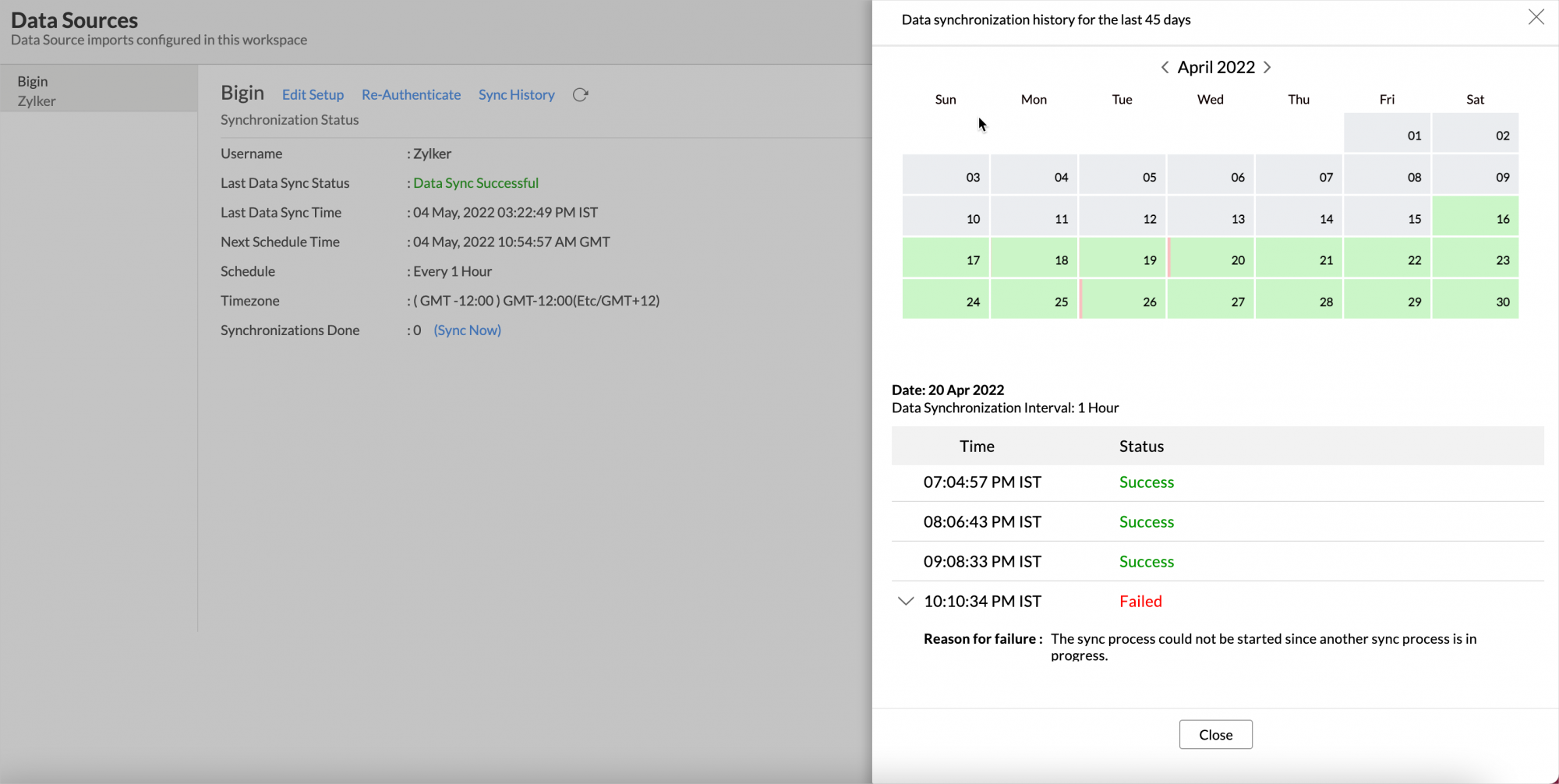Refresh synchronization status icon next to Sync History
The width and height of the screenshot is (1559, 784).
click(x=580, y=95)
